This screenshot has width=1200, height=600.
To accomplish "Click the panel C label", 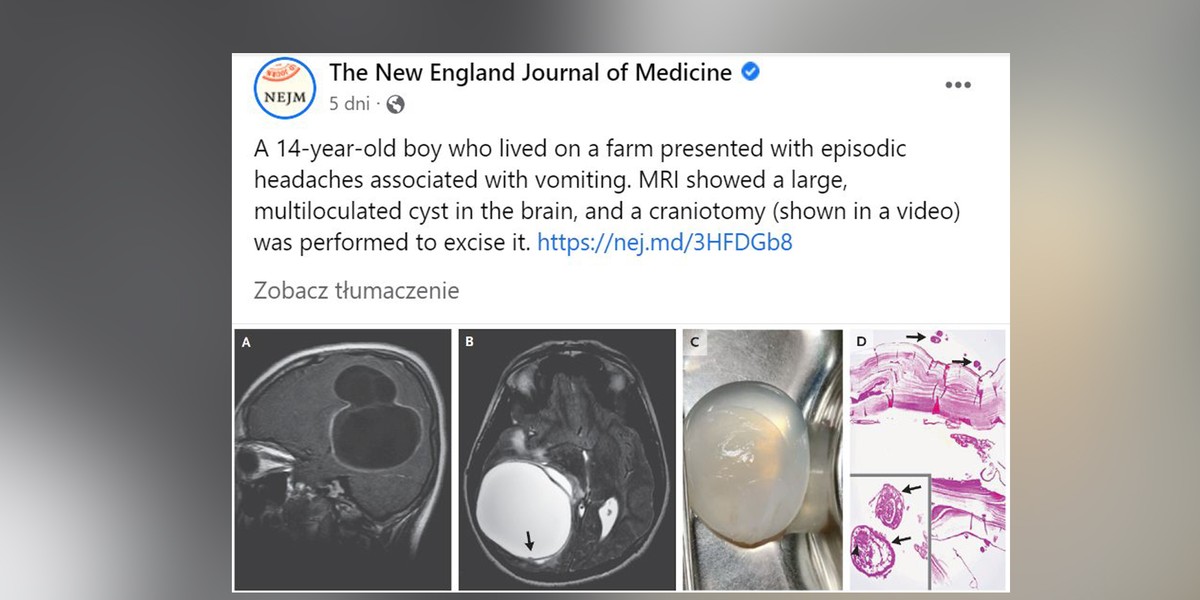I will 694,343.
